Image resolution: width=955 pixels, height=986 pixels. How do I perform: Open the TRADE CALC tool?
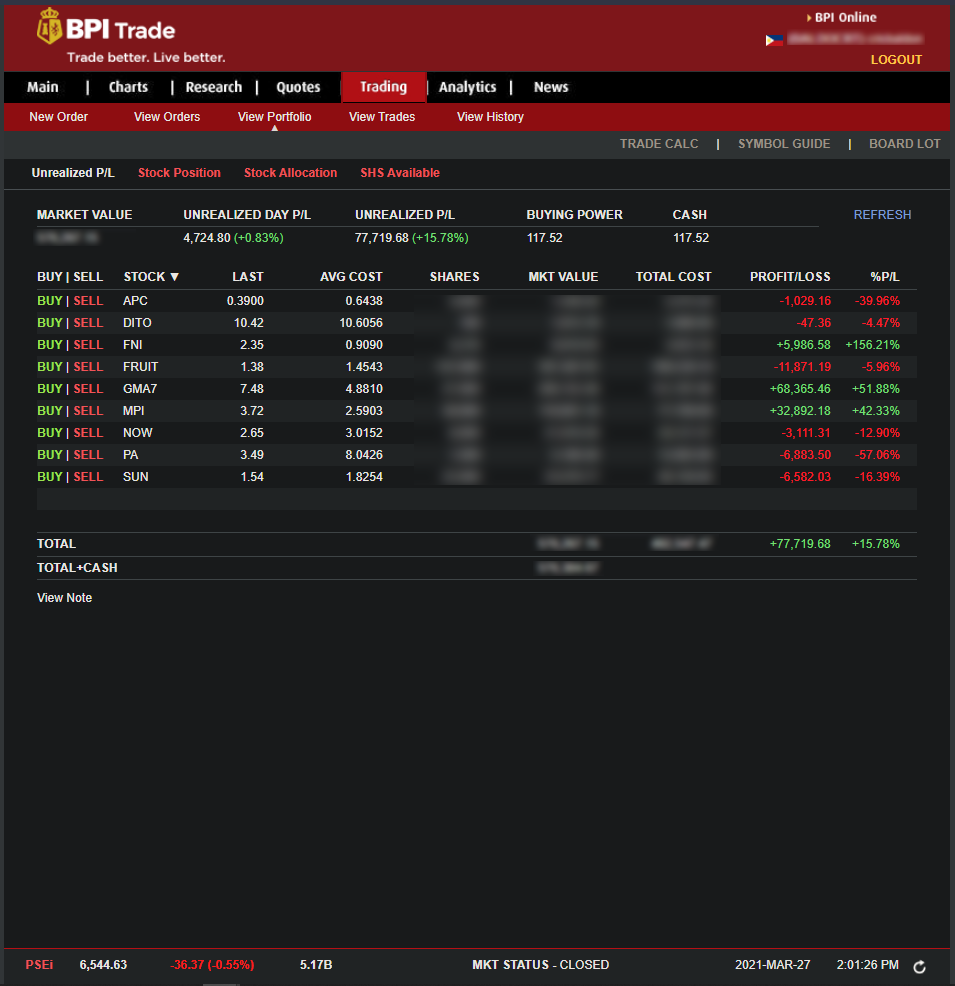(659, 144)
